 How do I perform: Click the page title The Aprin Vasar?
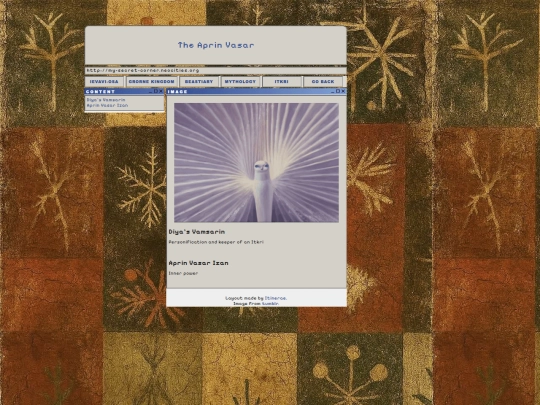216,45
